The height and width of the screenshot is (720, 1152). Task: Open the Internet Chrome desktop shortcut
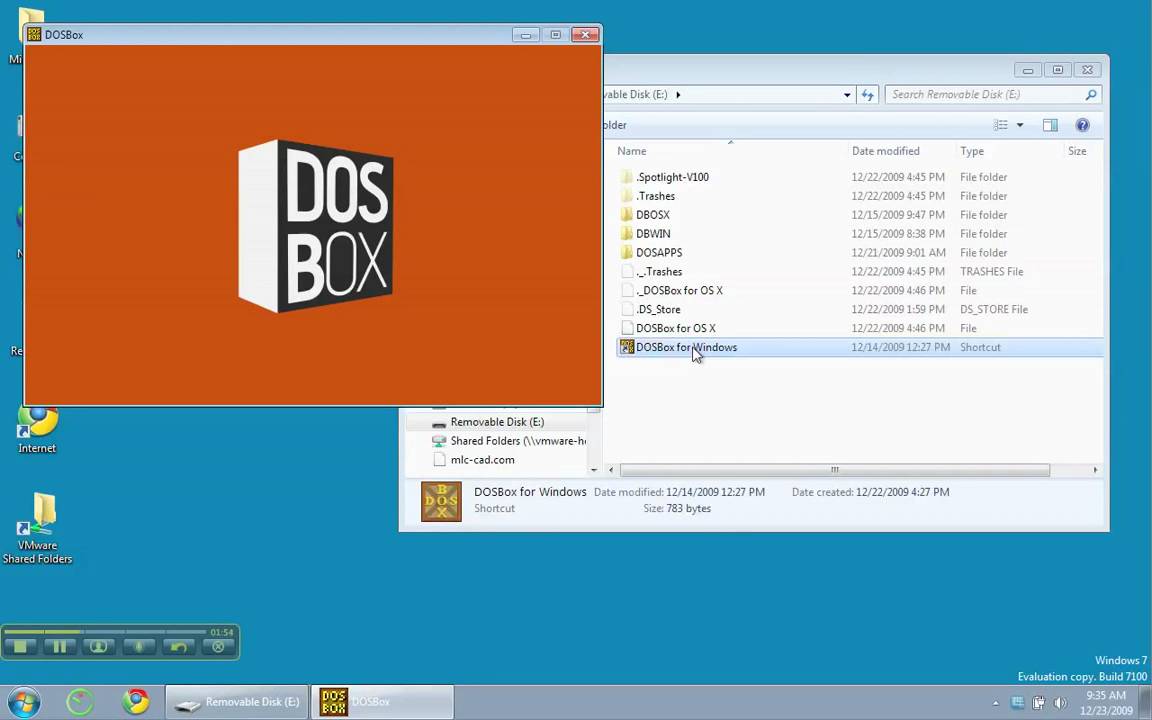coord(37,430)
